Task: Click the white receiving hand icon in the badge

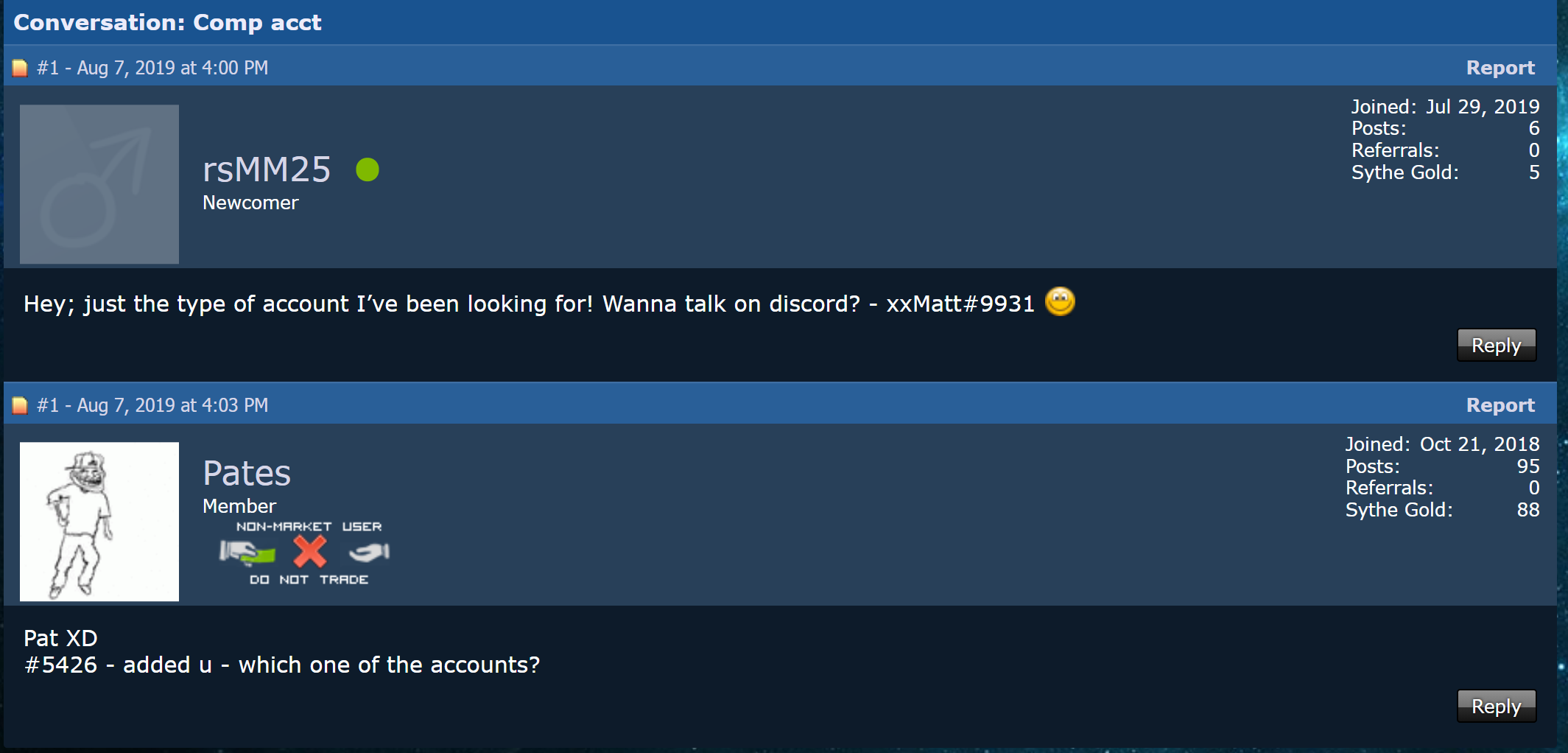Action: click(369, 552)
